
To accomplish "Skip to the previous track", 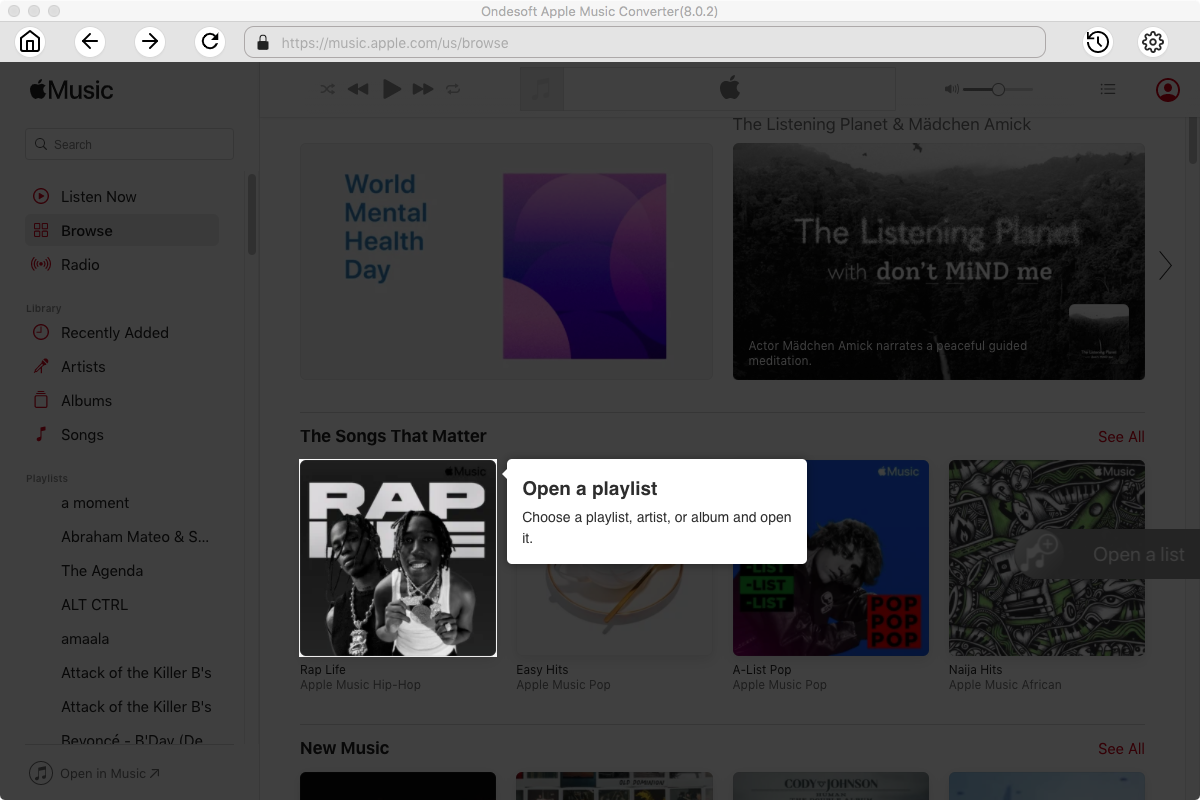I will click(358, 89).
